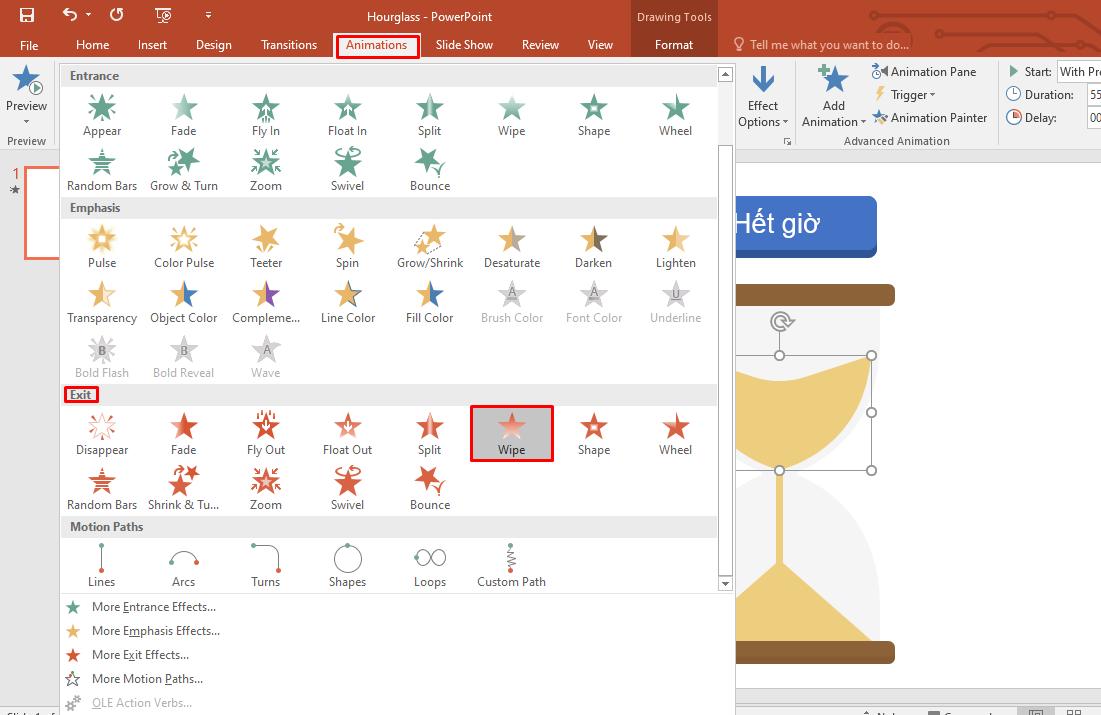Select the Grow/Shrink emphasis effect

(430, 247)
